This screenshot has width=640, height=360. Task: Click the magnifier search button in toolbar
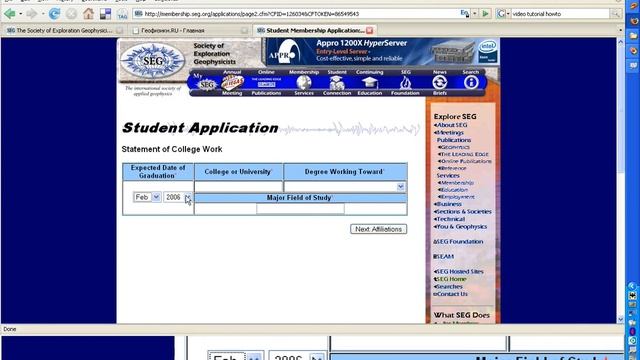615,14
